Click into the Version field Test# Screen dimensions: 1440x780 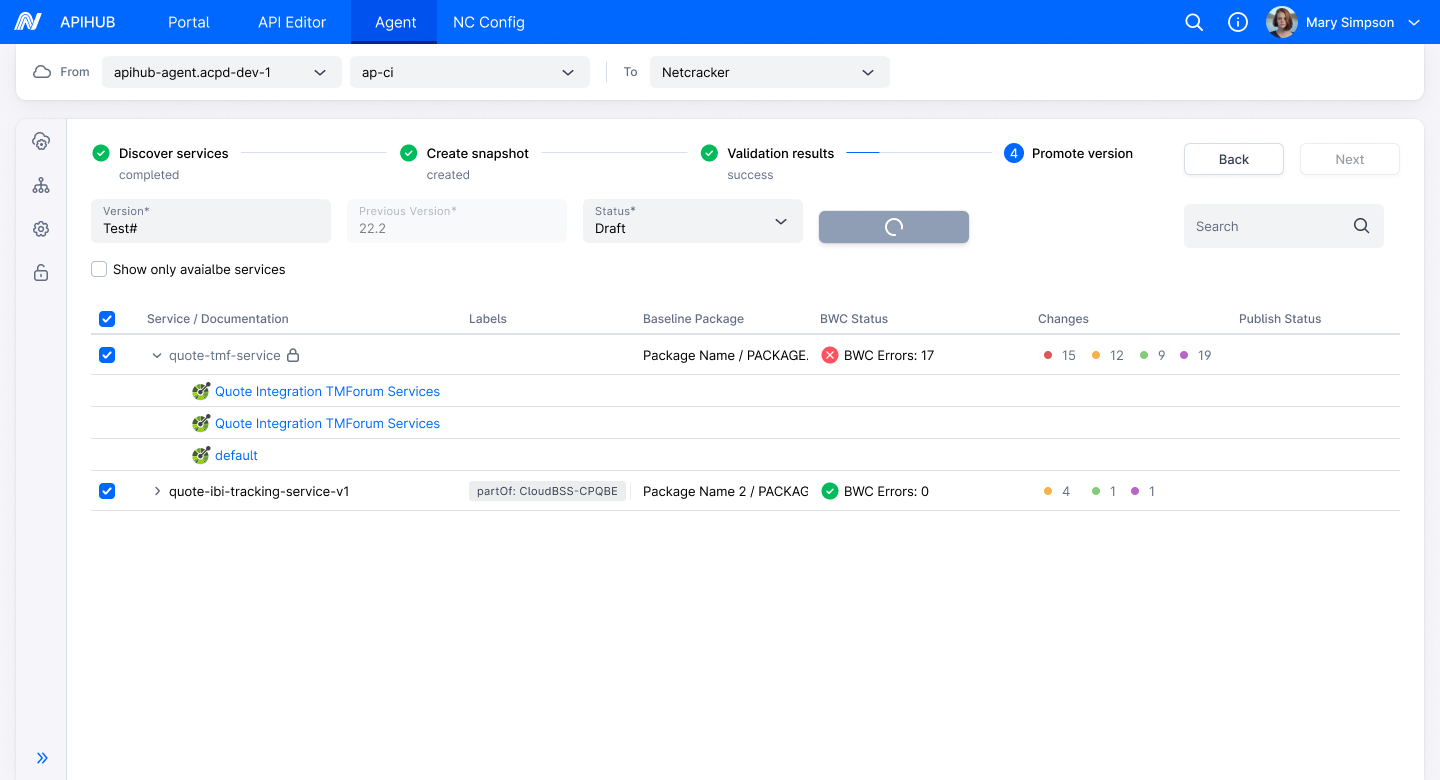[211, 221]
